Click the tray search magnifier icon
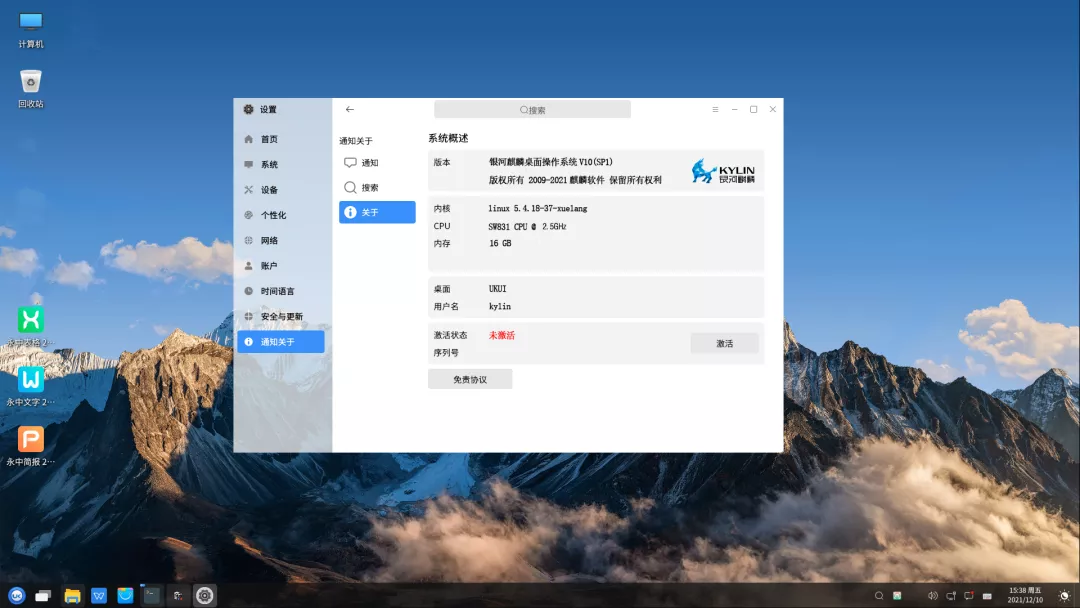This screenshot has width=1080, height=608. point(879,596)
